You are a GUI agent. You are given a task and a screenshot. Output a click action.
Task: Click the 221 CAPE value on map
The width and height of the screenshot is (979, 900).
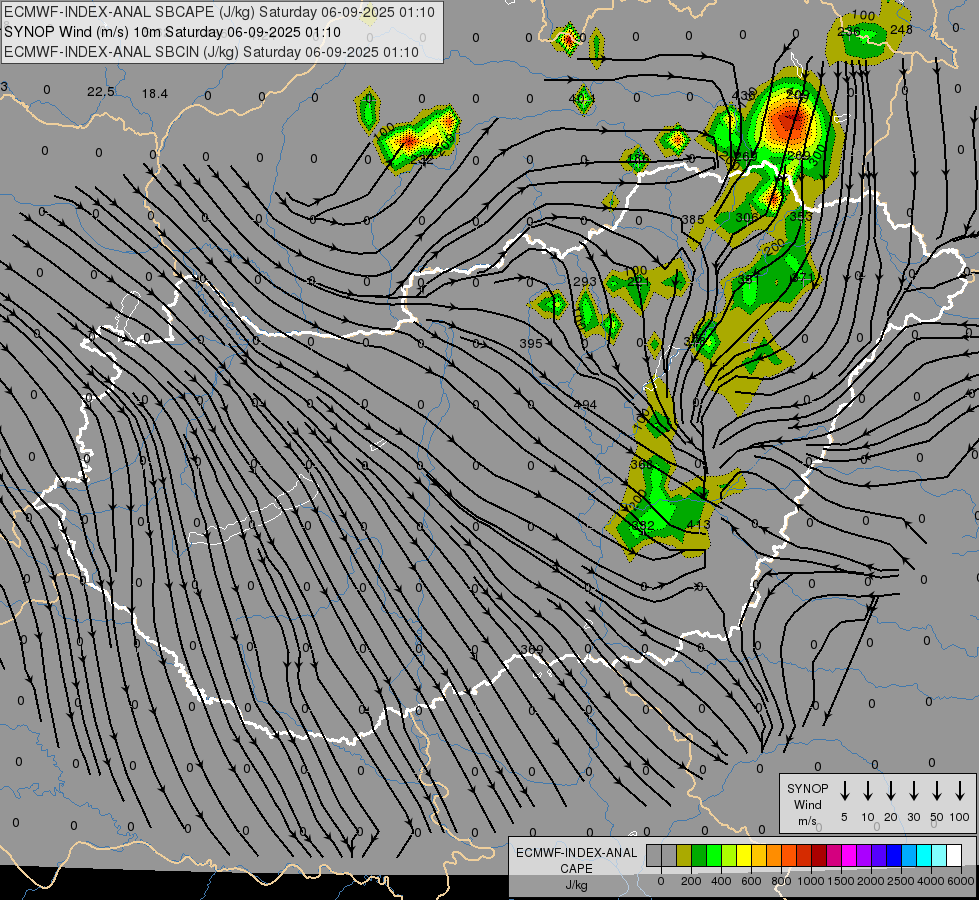click(x=638, y=282)
